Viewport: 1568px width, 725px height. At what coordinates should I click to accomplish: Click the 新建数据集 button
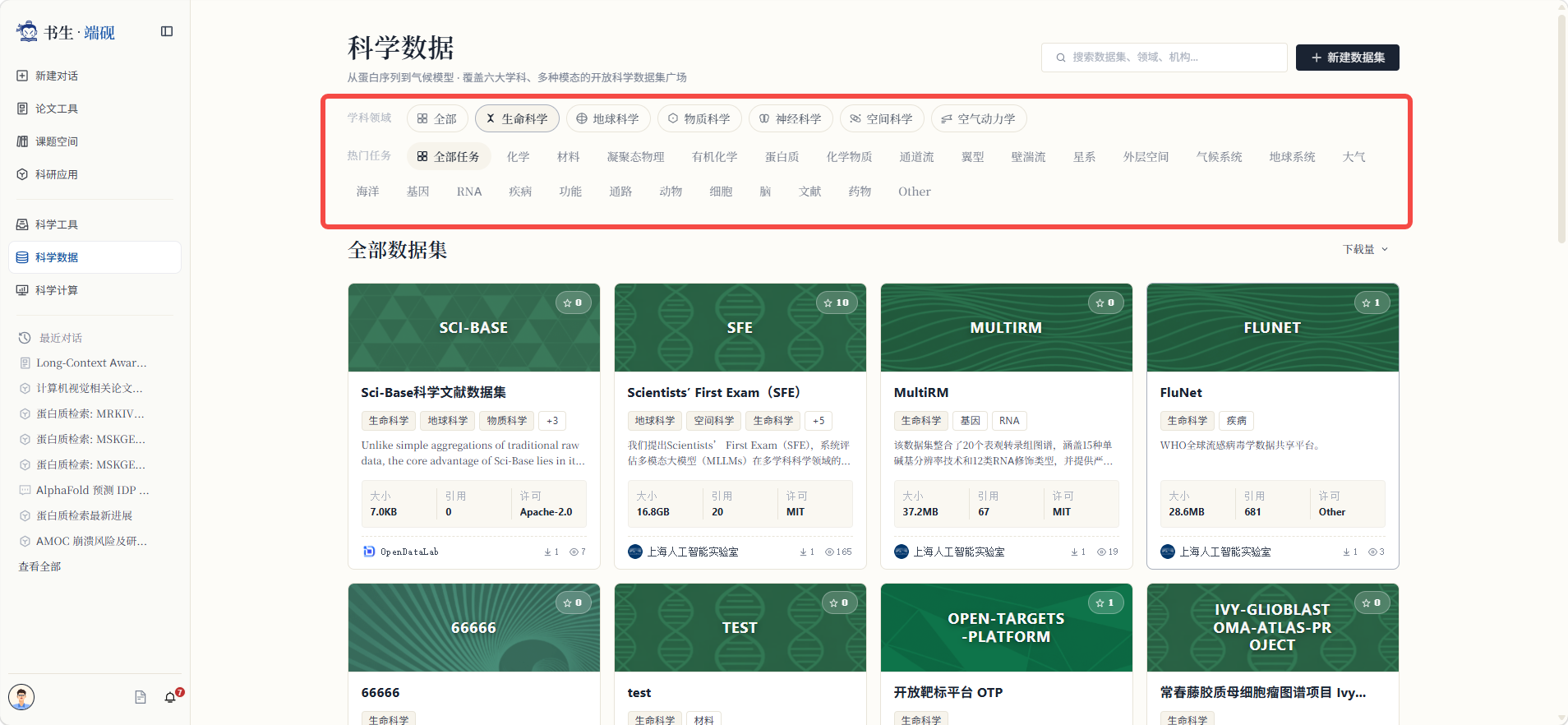[x=1348, y=58]
